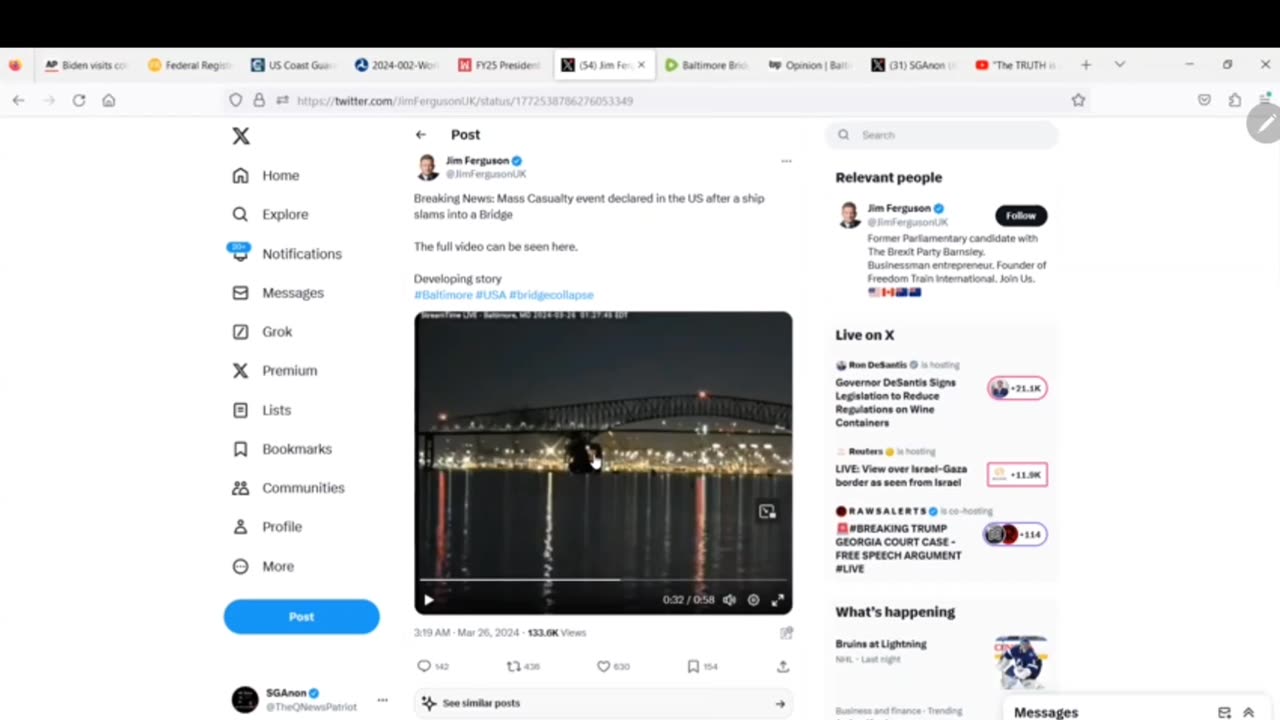The height and width of the screenshot is (720, 1280).
Task: Click the Lists icon
Action: coord(240,410)
